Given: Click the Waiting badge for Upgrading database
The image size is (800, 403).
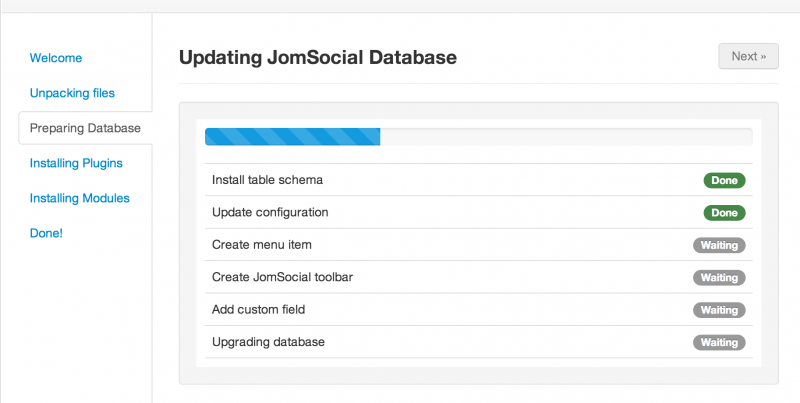Looking at the screenshot, I should (719, 342).
